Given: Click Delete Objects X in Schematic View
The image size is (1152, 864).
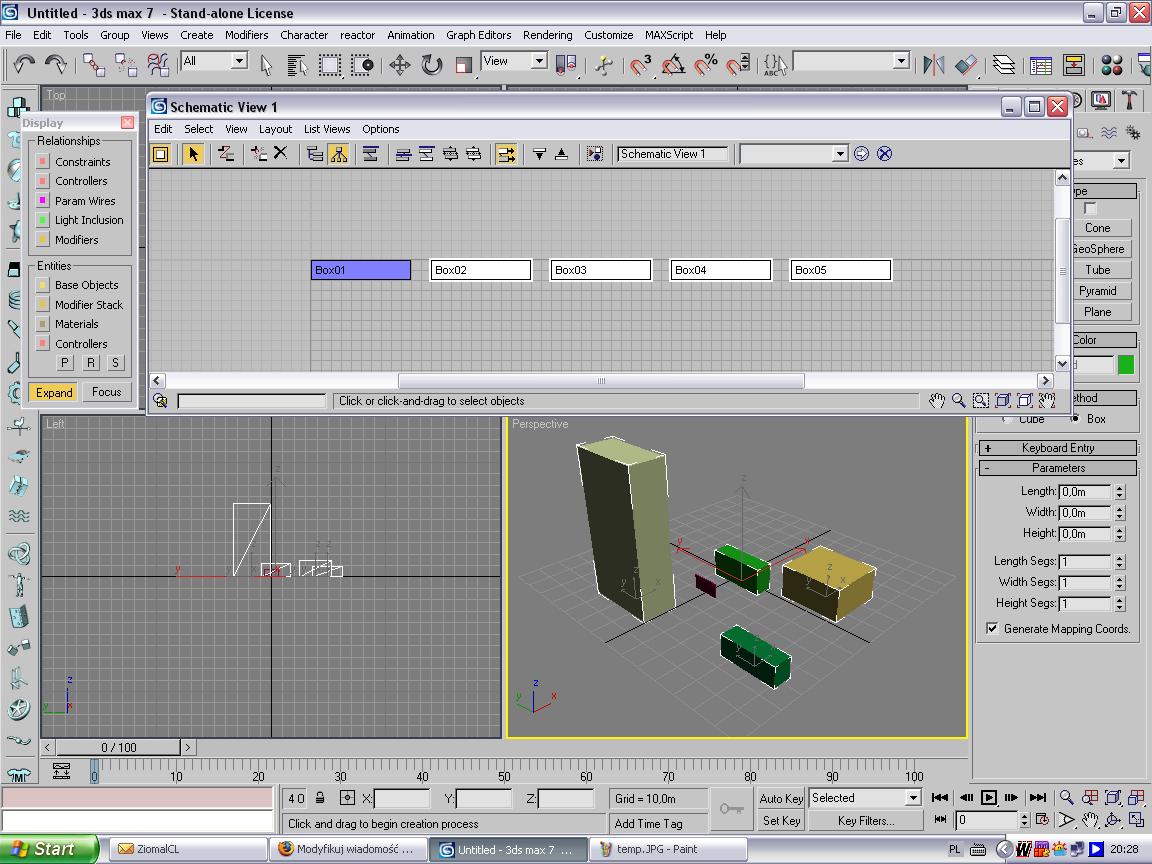Looking at the screenshot, I should point(281,154).
